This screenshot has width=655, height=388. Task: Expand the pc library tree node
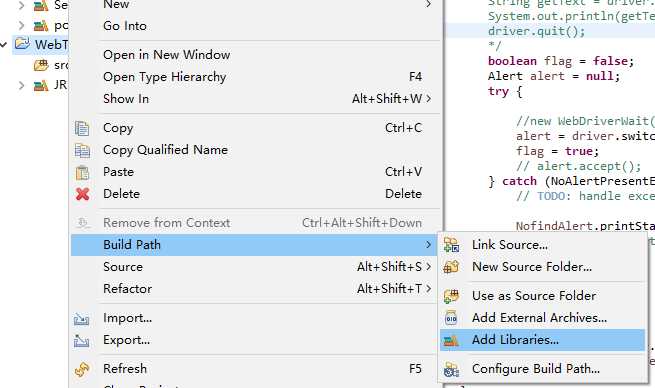[x=21, y=26]
